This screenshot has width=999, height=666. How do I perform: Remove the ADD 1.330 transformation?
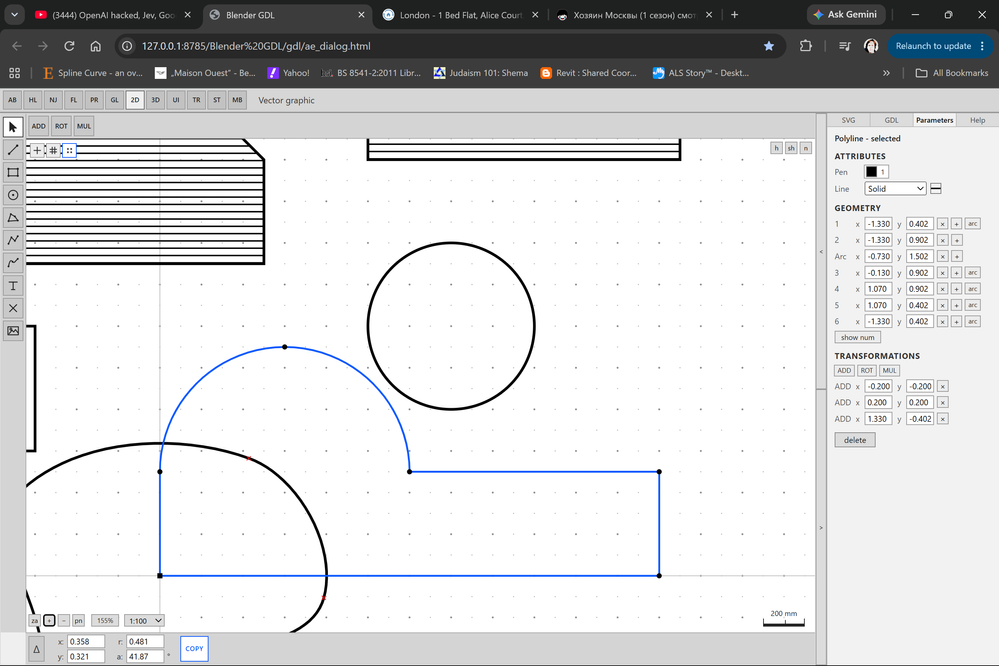[x=942, y=419]
